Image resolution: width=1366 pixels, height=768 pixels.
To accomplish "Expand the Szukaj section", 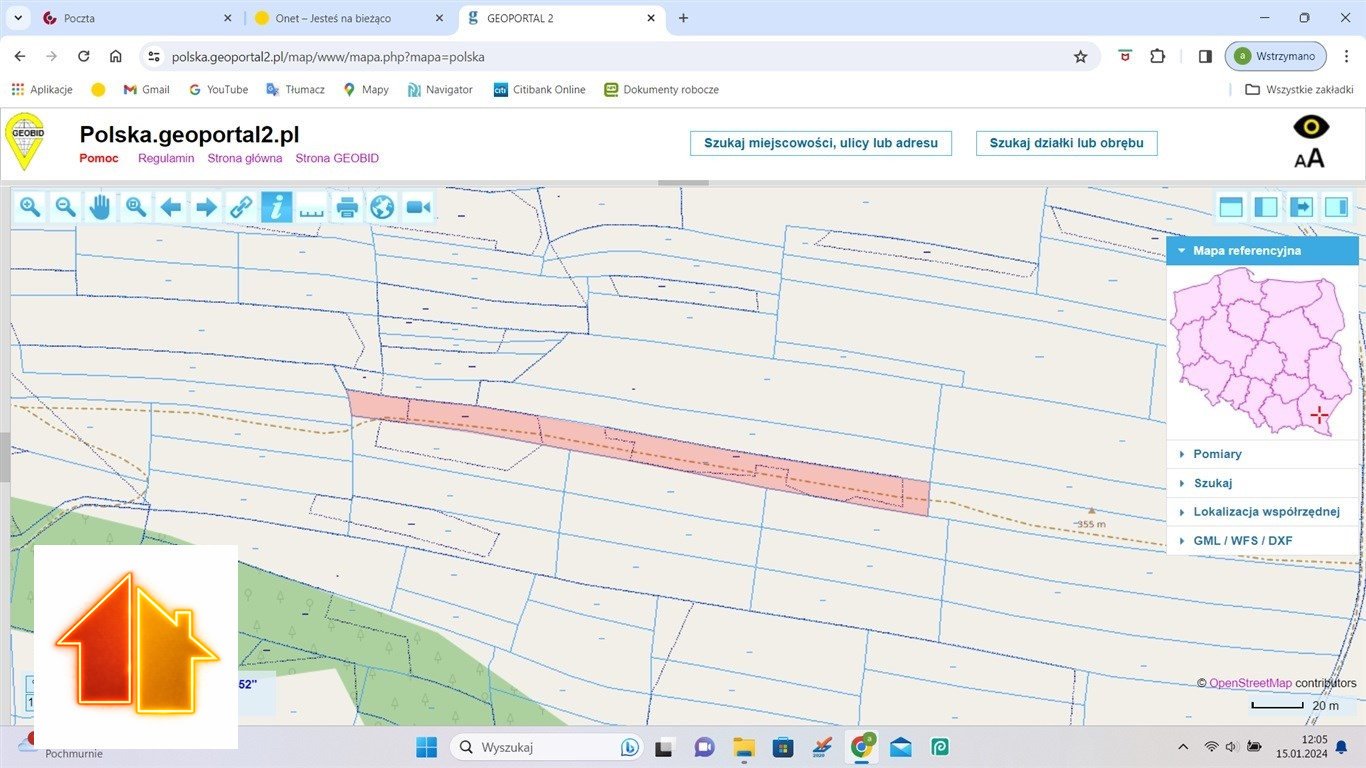I will coord(1262,483).
